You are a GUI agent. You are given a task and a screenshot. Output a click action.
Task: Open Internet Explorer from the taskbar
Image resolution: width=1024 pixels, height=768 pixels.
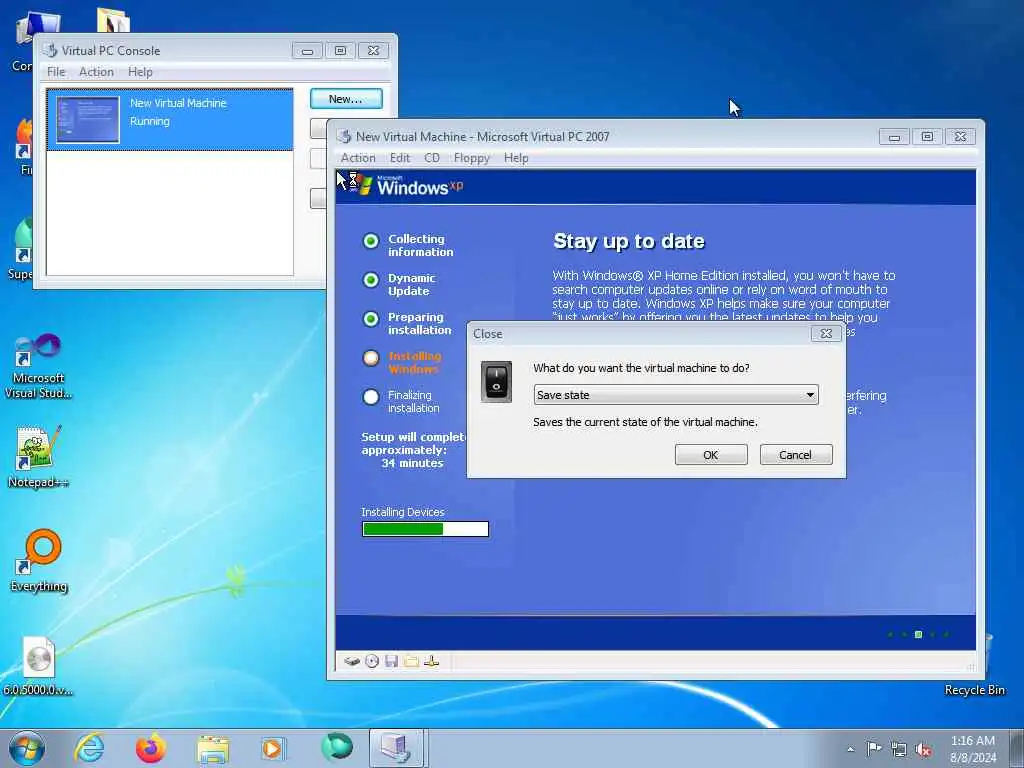(89, 748)
